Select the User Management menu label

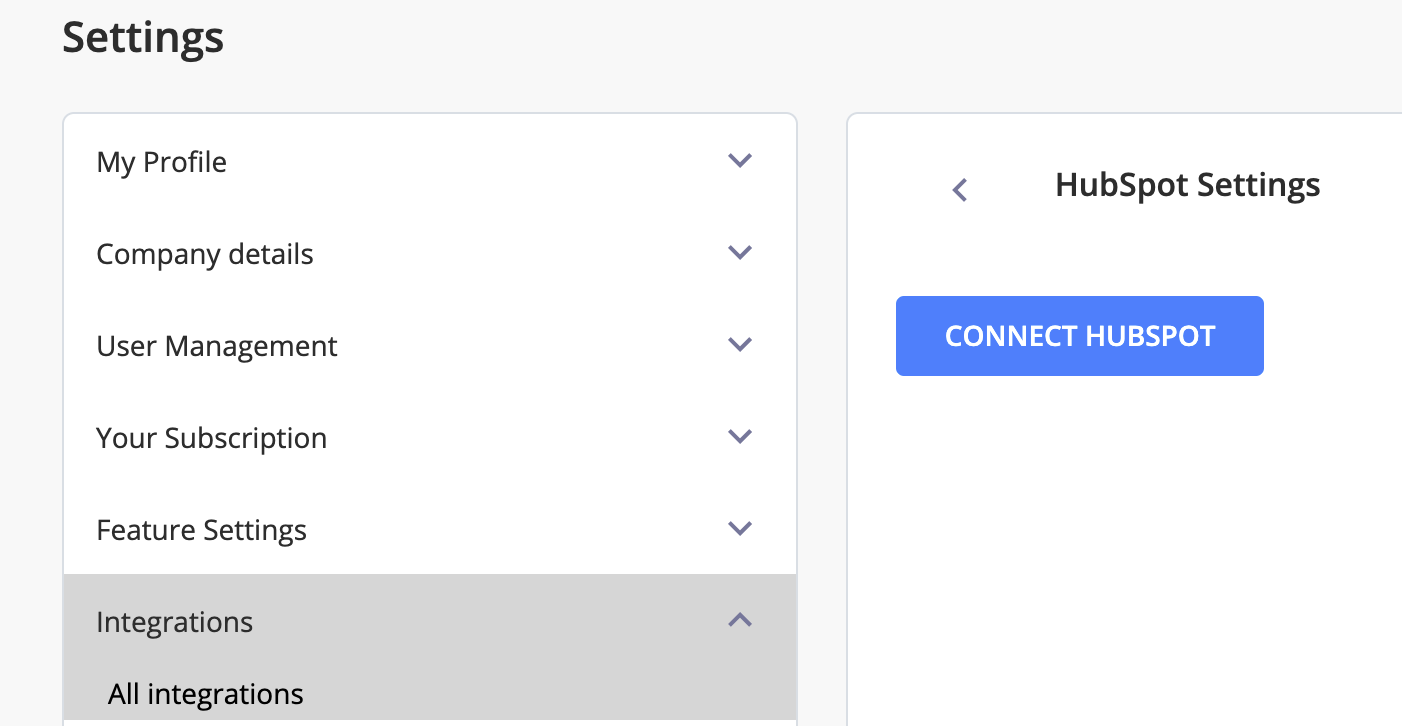[x=216, y=346]
